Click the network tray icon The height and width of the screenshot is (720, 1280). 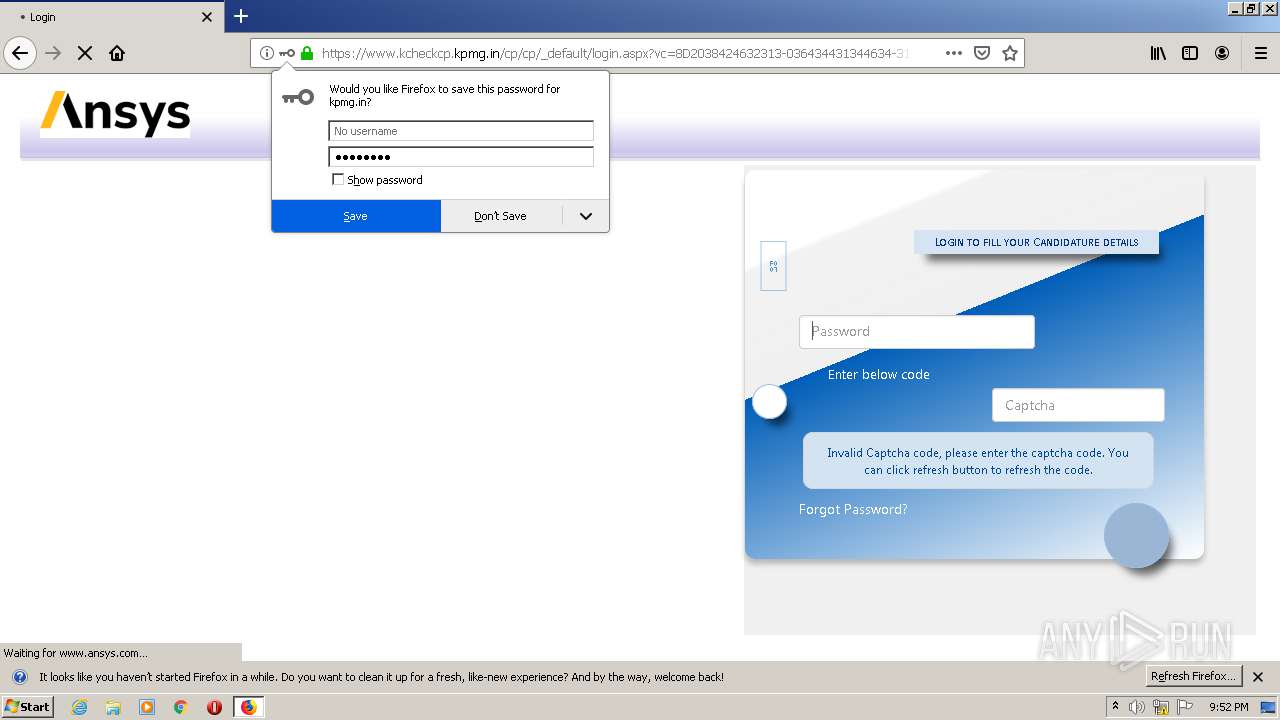pyautogui.click(x=1161, y=707)
